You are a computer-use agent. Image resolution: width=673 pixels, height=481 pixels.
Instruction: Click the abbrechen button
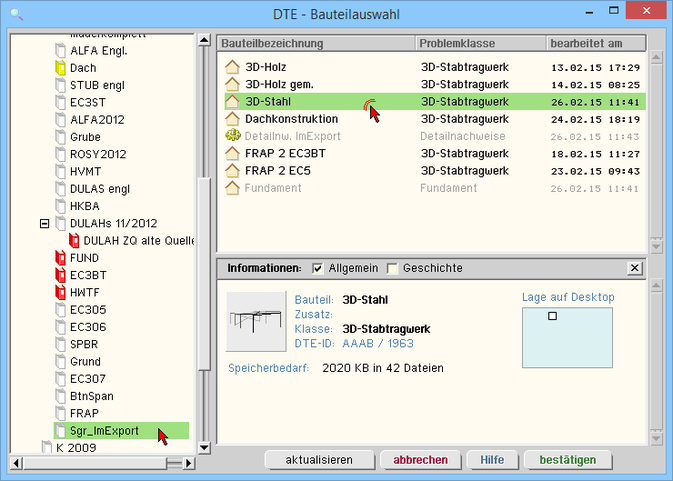coord(420,460)
